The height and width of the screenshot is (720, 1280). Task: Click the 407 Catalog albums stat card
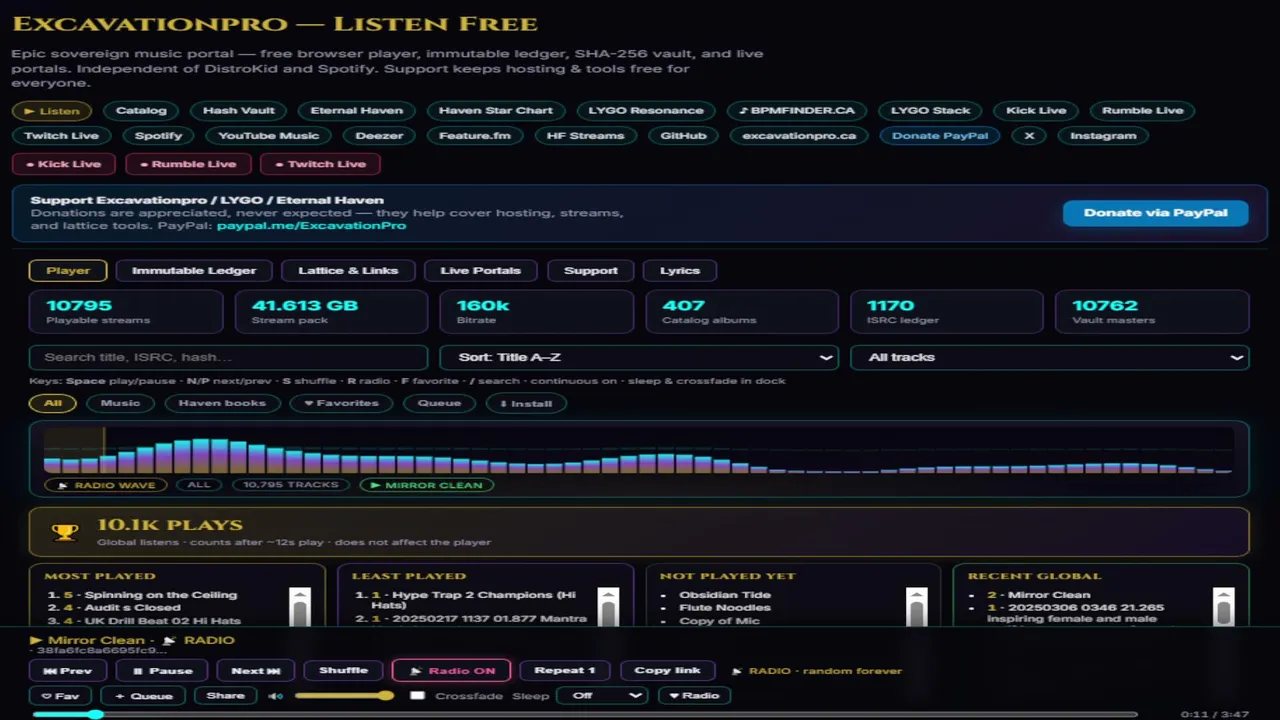pyautogui.click(x=742, y=311)
